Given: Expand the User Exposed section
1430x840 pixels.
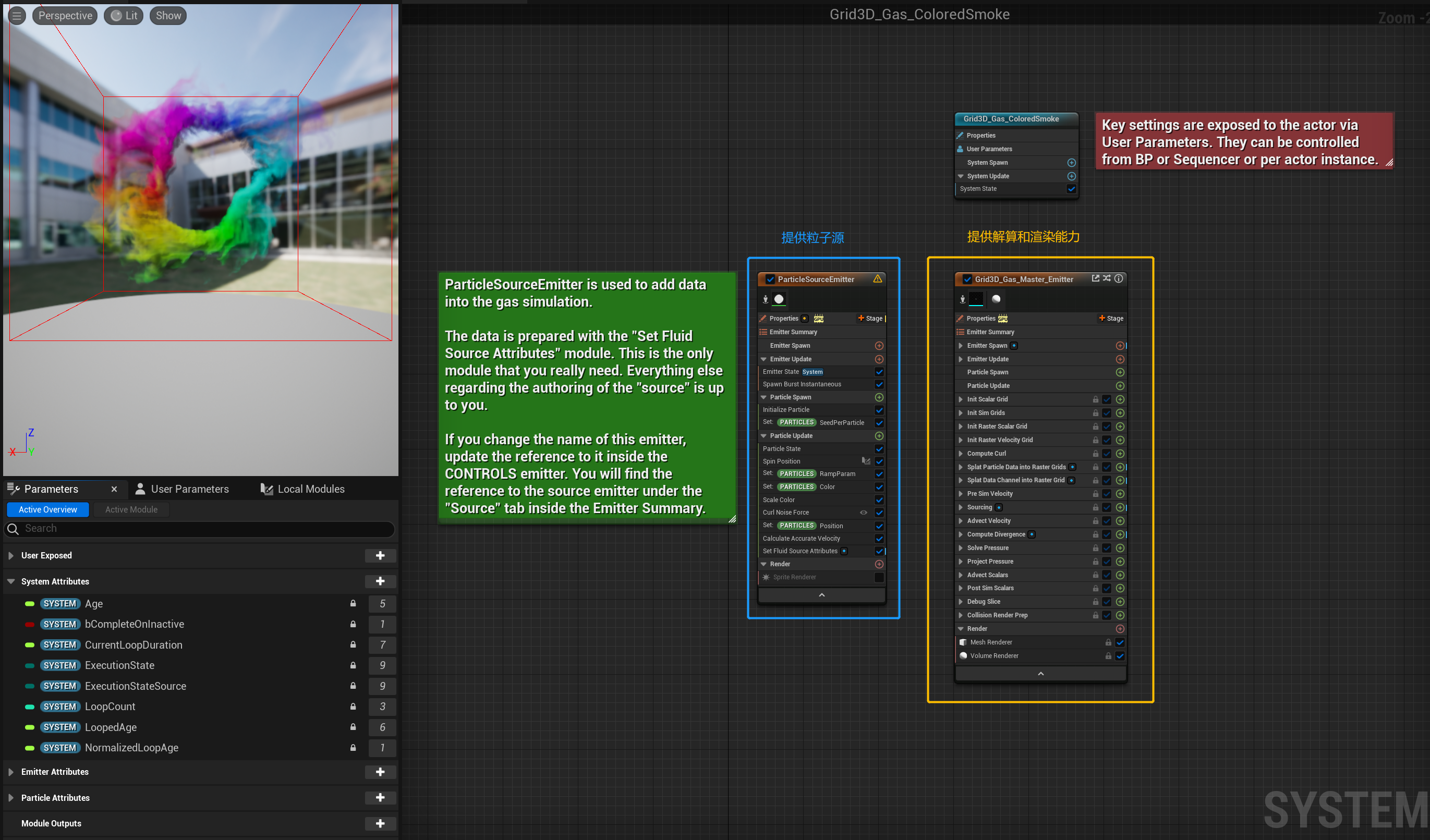Looking at the screenshot, I should pyautogui.click(x=11, y=556).
